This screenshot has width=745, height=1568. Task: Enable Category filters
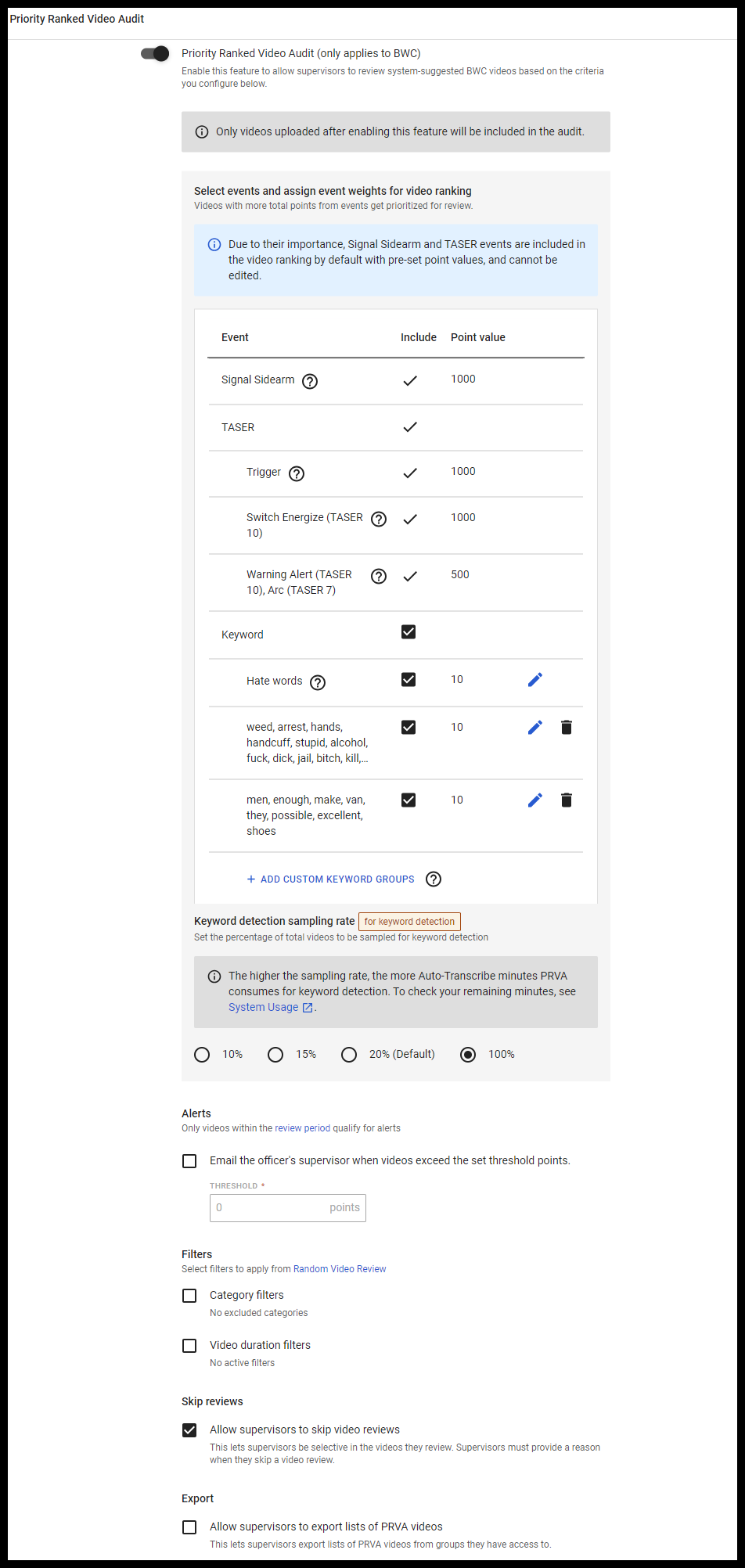[x=189, y=1296]
